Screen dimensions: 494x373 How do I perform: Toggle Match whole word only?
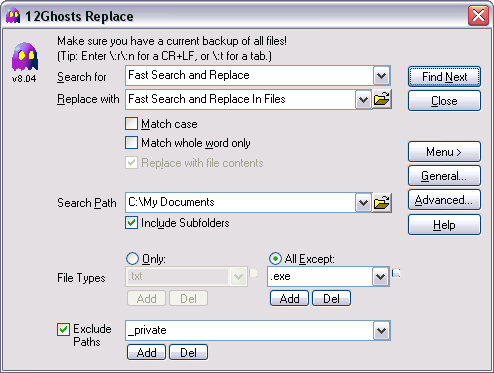click(x=131, y=143)
